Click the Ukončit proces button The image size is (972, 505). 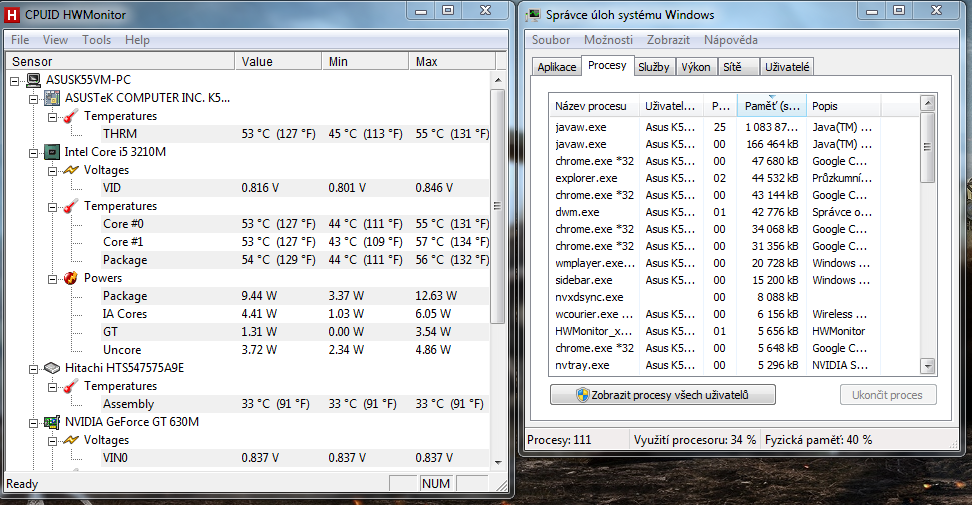888,395
